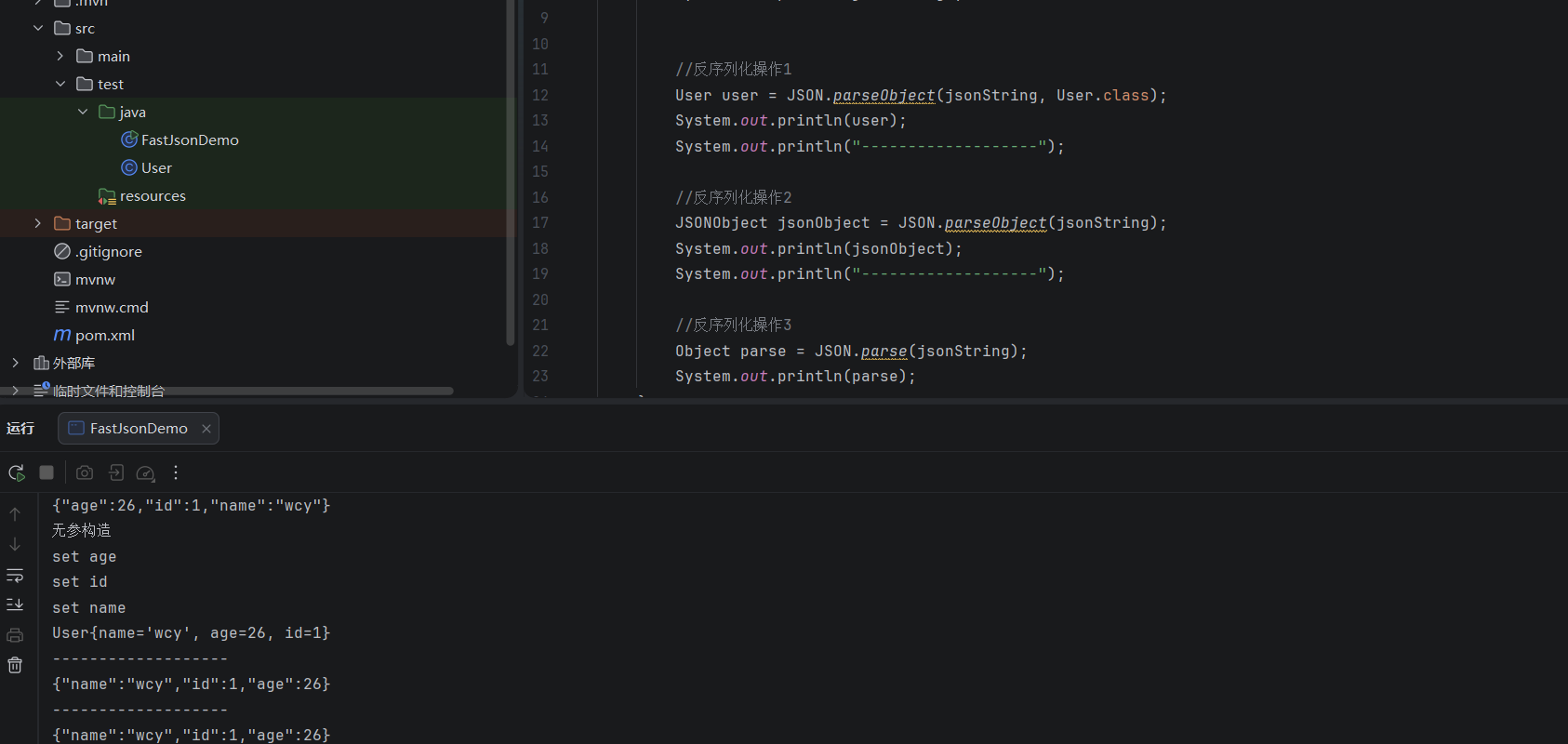Select the resources folder
The image size is (1568, 744).
[x=153, y=195]
